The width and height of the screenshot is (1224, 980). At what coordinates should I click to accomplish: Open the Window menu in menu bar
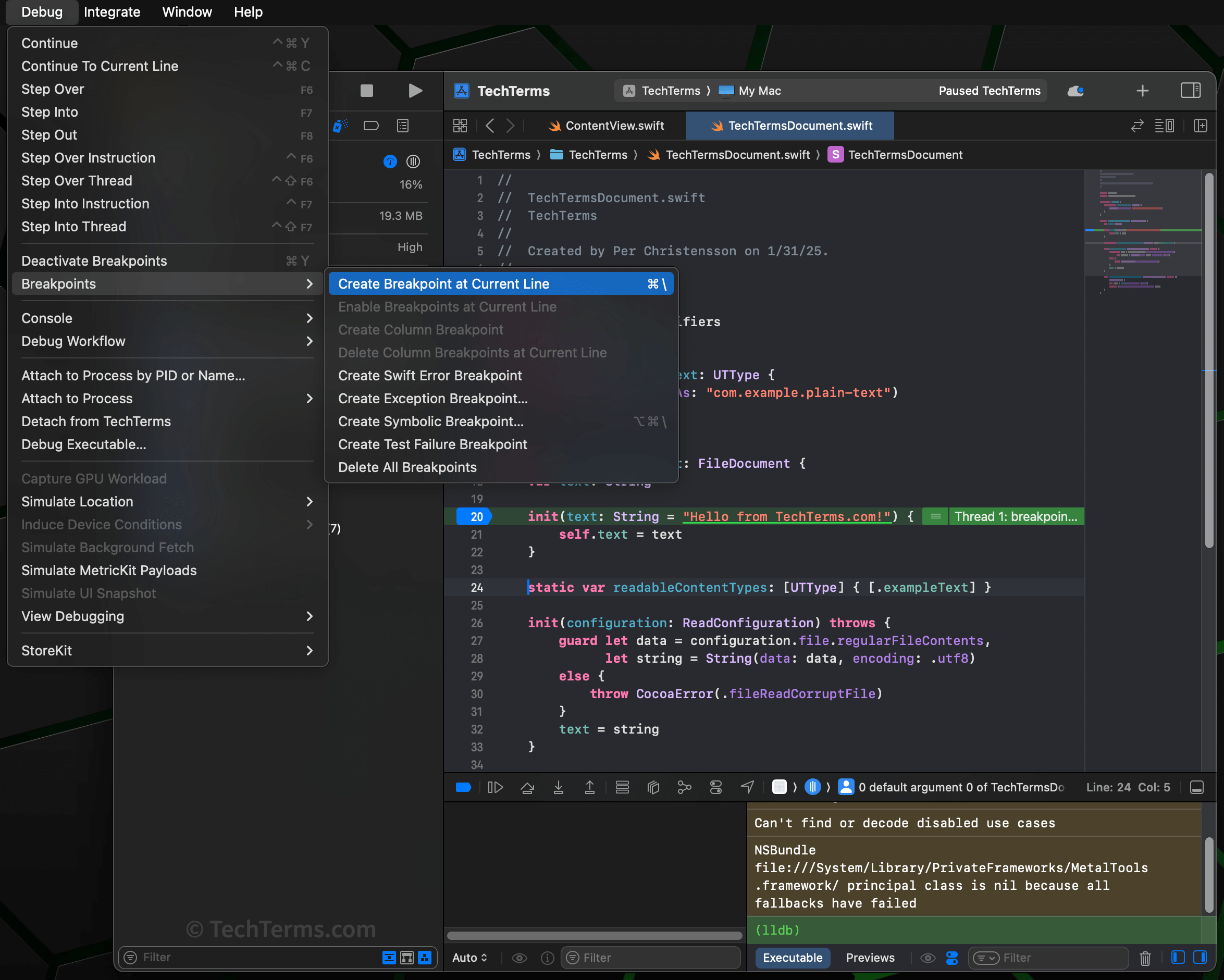click(x=187, y=12)
